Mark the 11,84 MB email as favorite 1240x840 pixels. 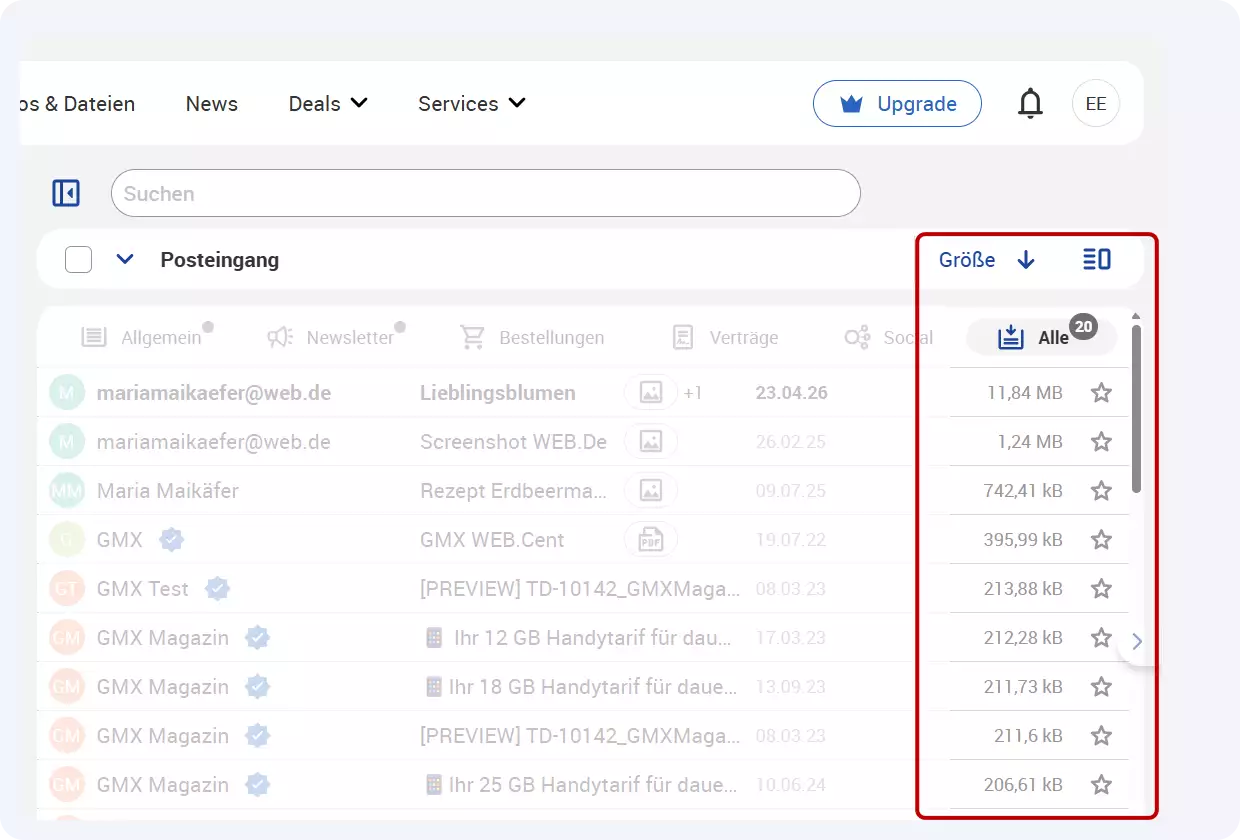[1101, 392]
